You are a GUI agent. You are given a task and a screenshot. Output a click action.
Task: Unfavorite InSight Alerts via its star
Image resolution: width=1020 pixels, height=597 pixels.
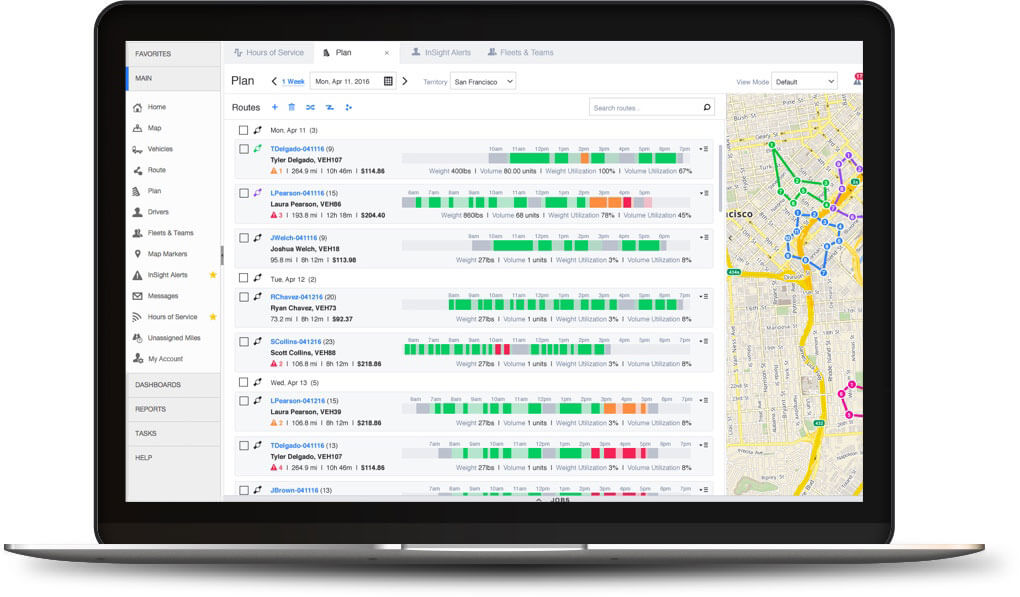(213, 275)
